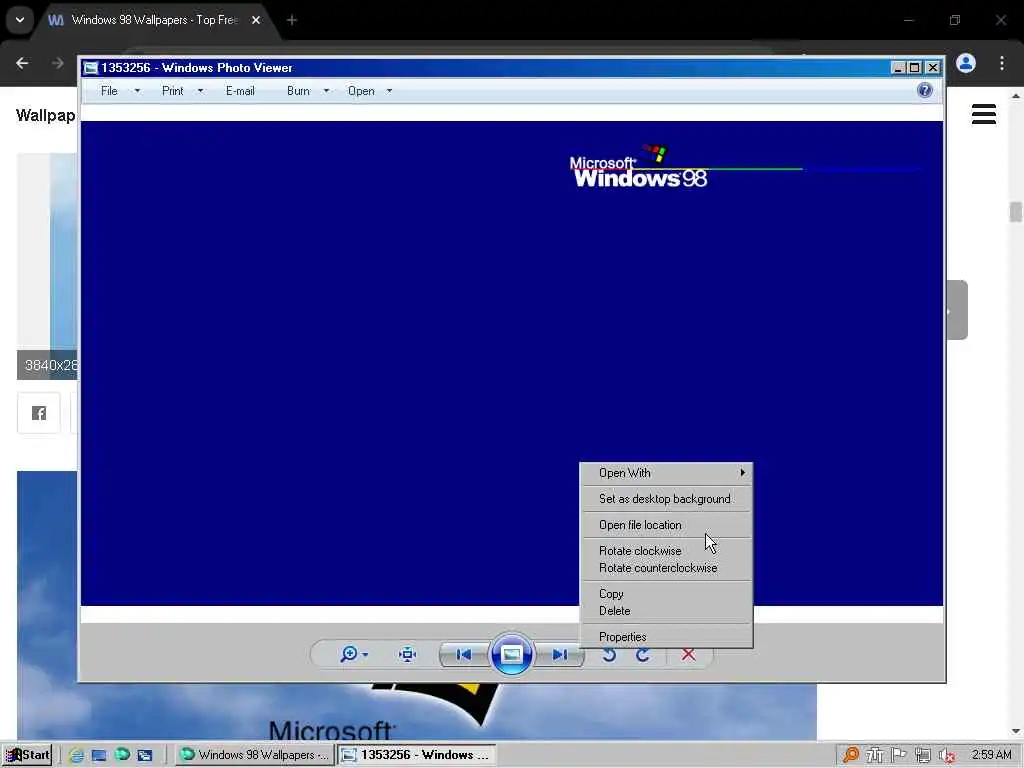Click the Microsoft wallpaper thumbnail in browser
This screenshot has width=1024, height=768.
click(417, 711)
